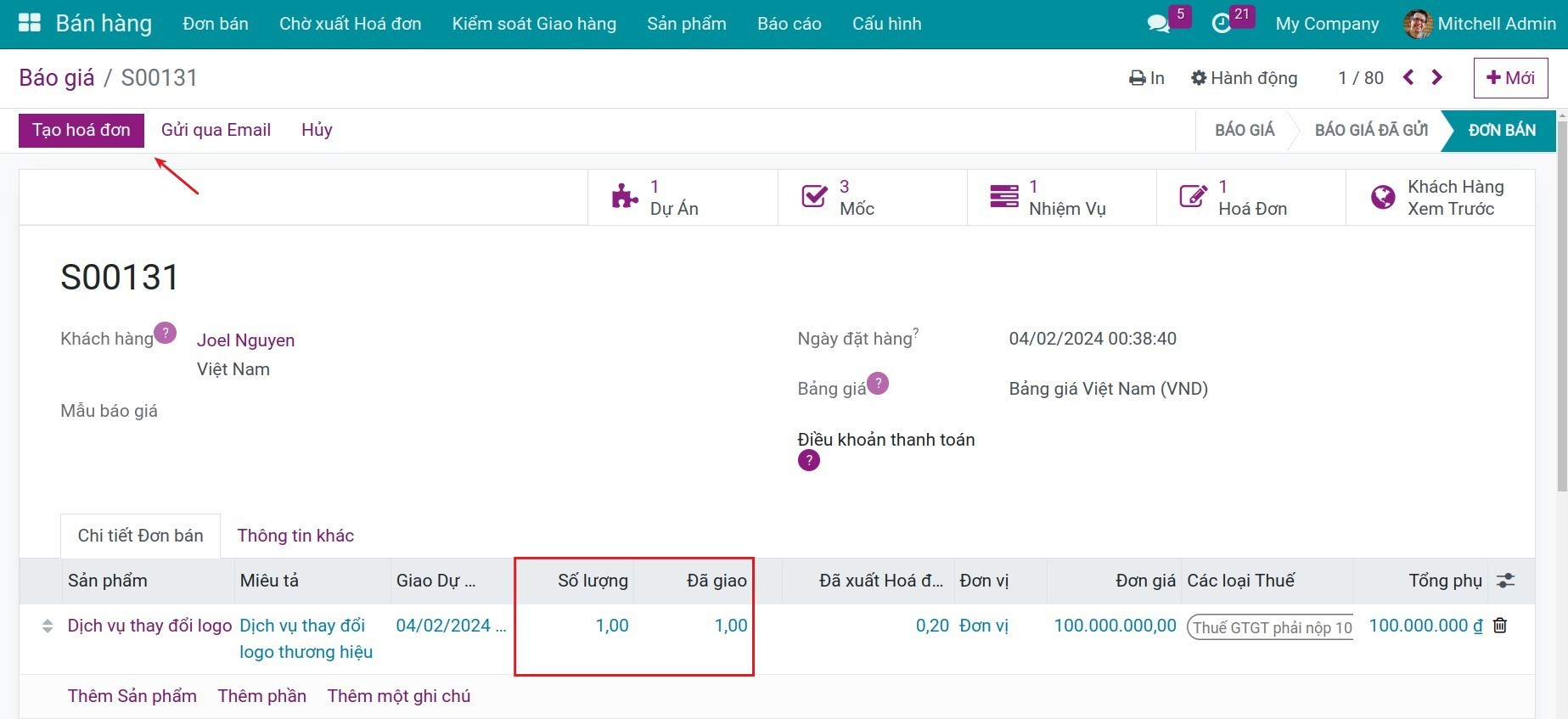This screenshot has height=719, width=1568.
Task: Click the help icon under Điều khoản thanh toán
Action: 809,461
